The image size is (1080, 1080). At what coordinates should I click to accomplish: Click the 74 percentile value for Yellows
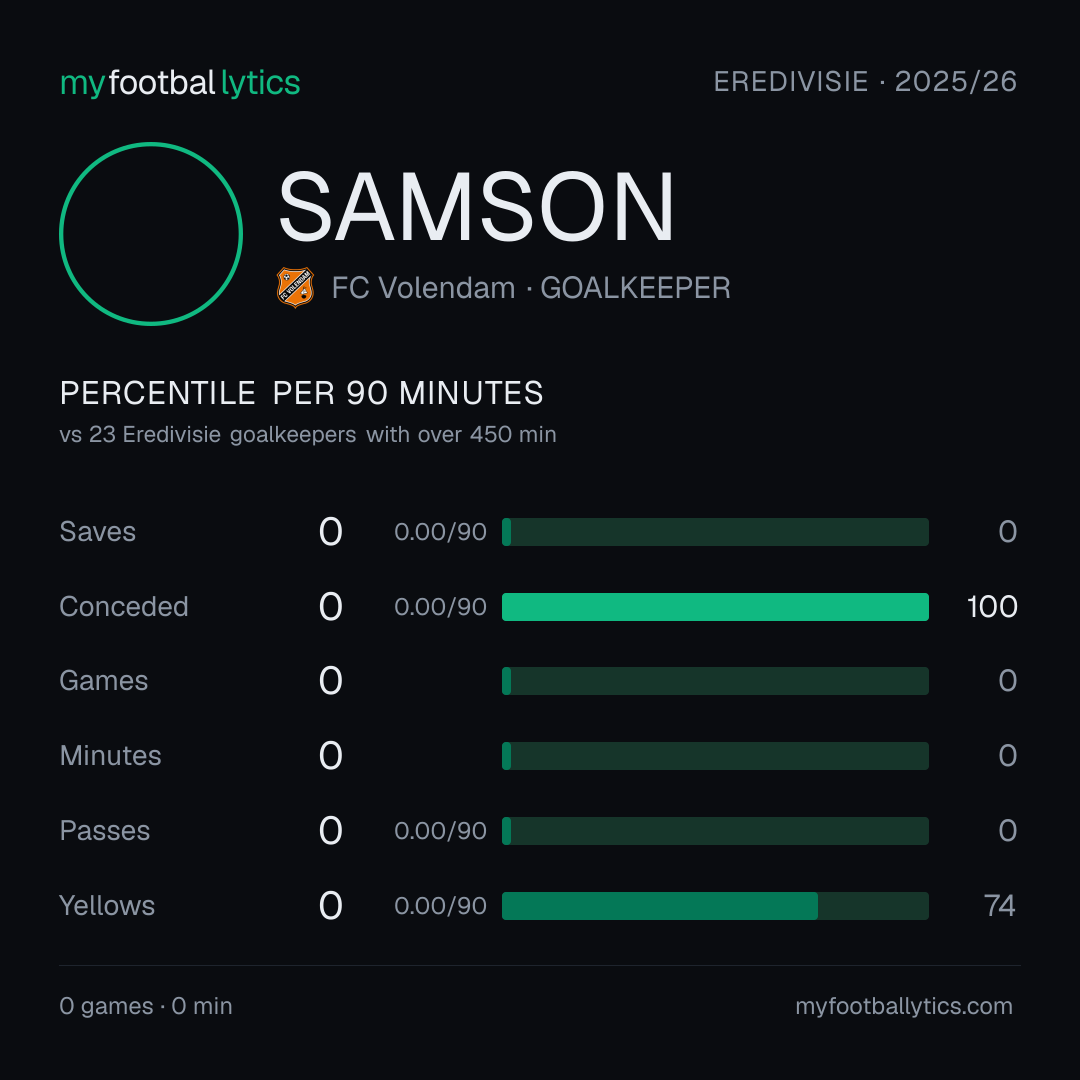[x=999, y=906]
